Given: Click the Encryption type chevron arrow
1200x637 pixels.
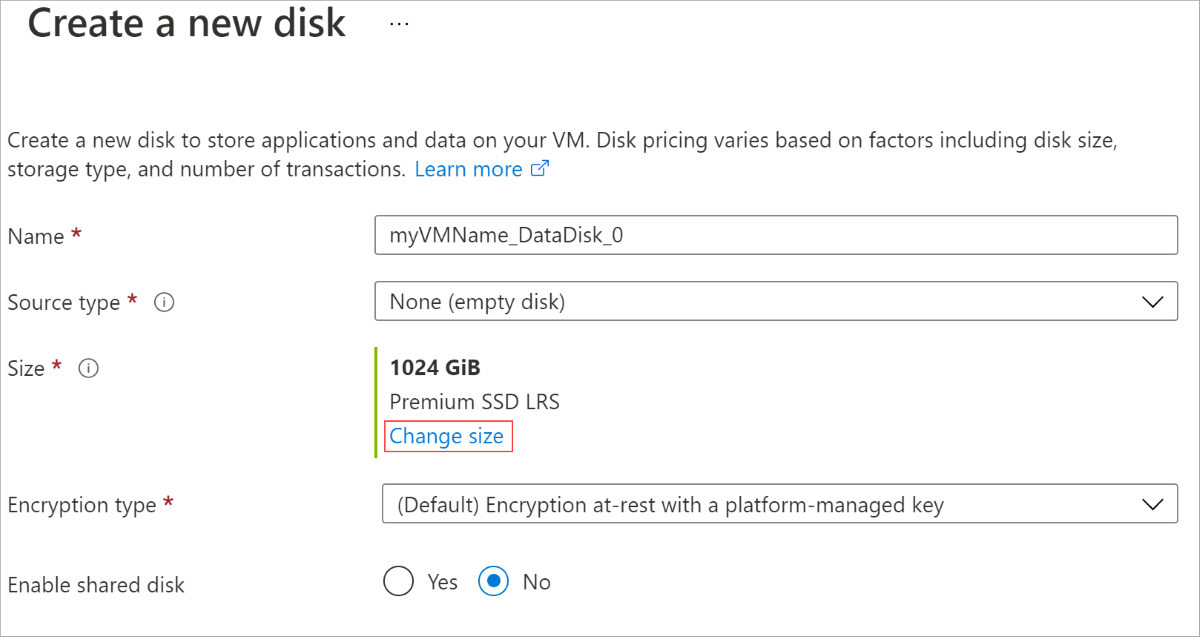Looking at the screenshot, I should pyautogui.click(x=1155, y=504).
